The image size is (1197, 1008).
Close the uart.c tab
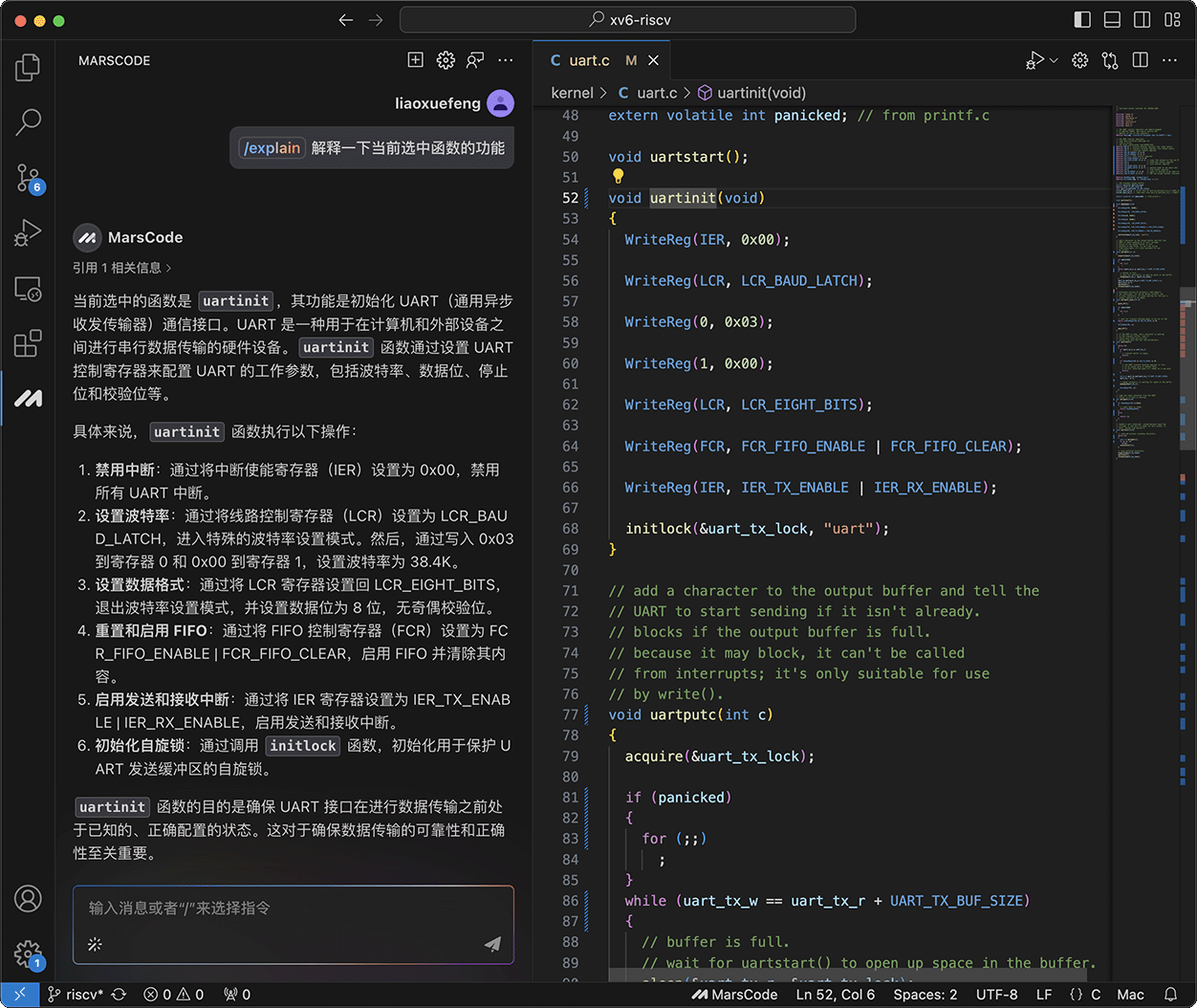[654, 60]
